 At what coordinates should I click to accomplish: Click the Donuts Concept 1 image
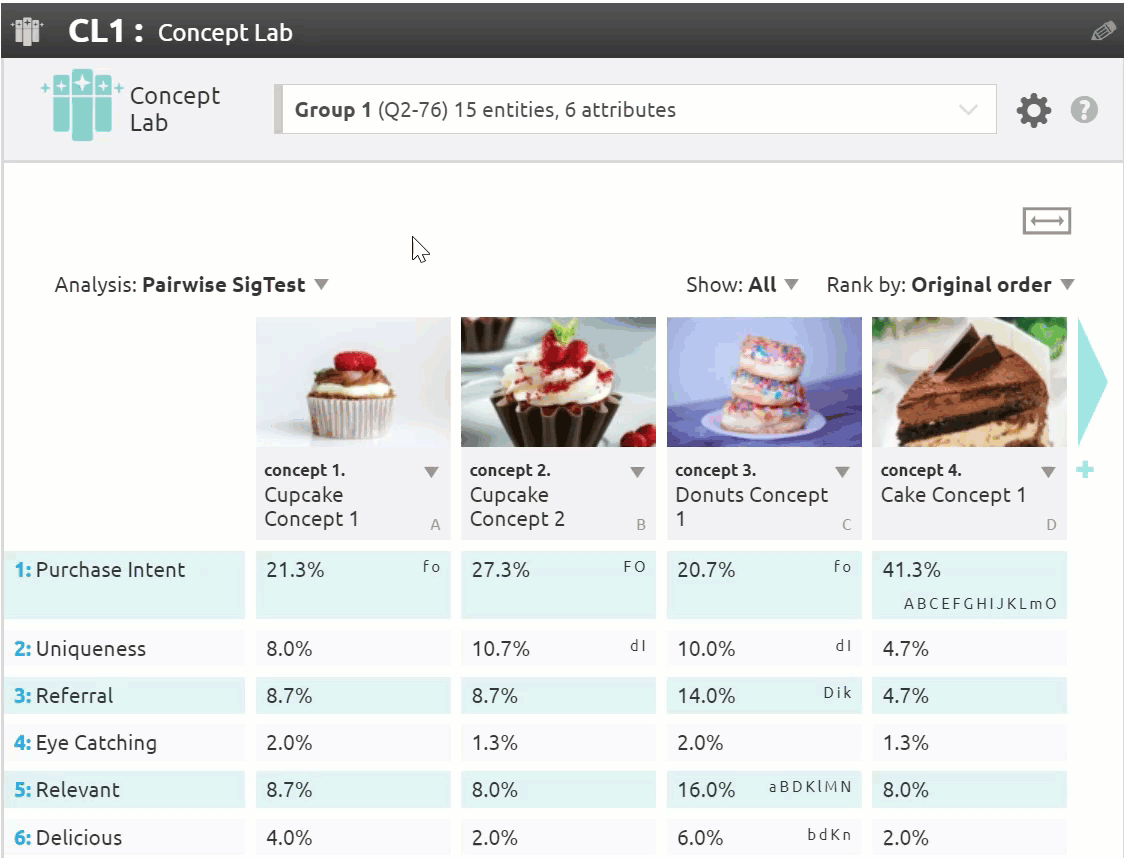[764, 382]
